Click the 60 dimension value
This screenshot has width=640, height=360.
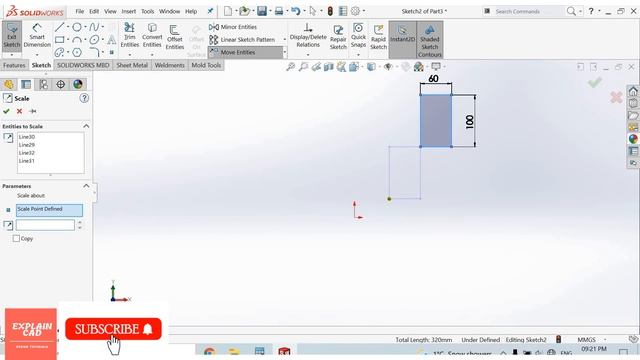(433, 78)
